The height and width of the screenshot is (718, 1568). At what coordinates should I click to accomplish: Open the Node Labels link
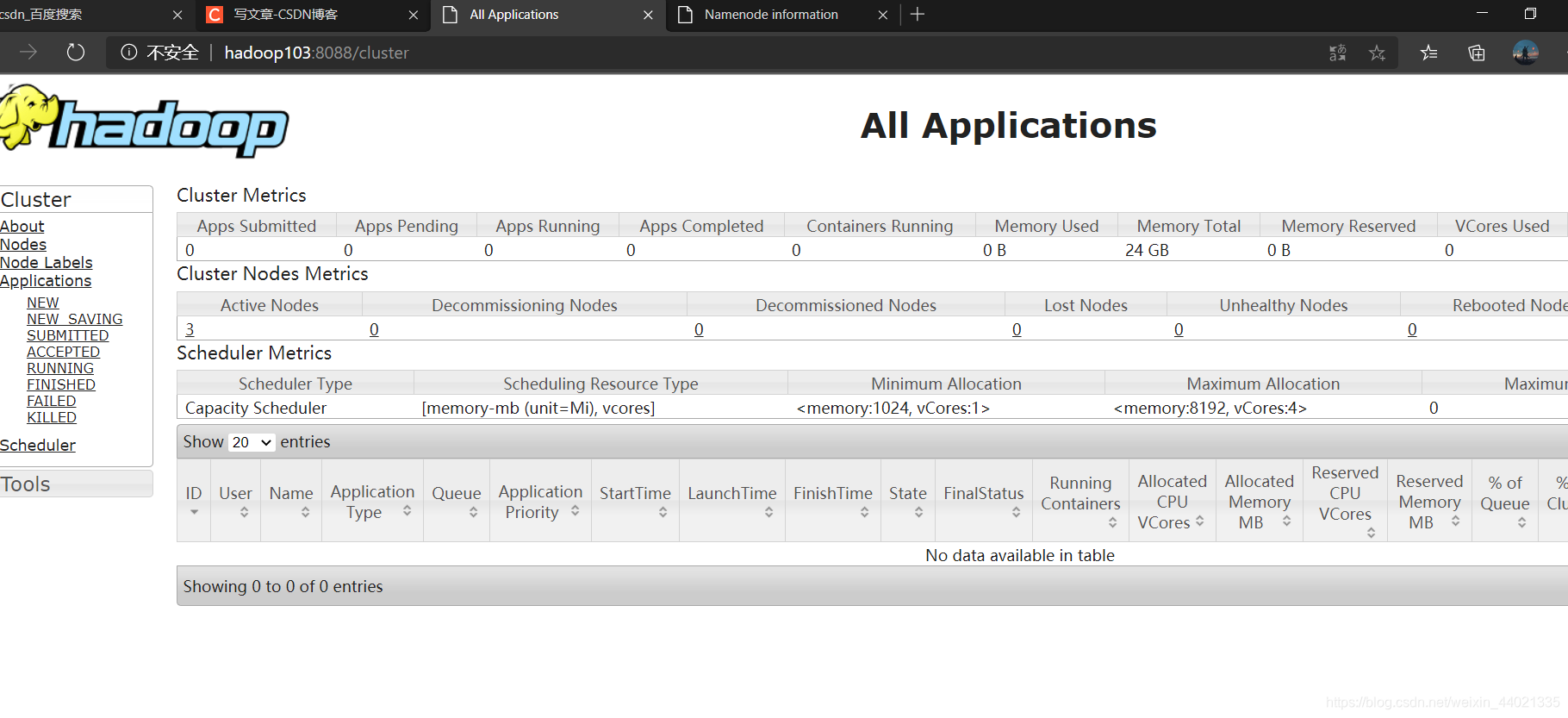tap(46, 262)
